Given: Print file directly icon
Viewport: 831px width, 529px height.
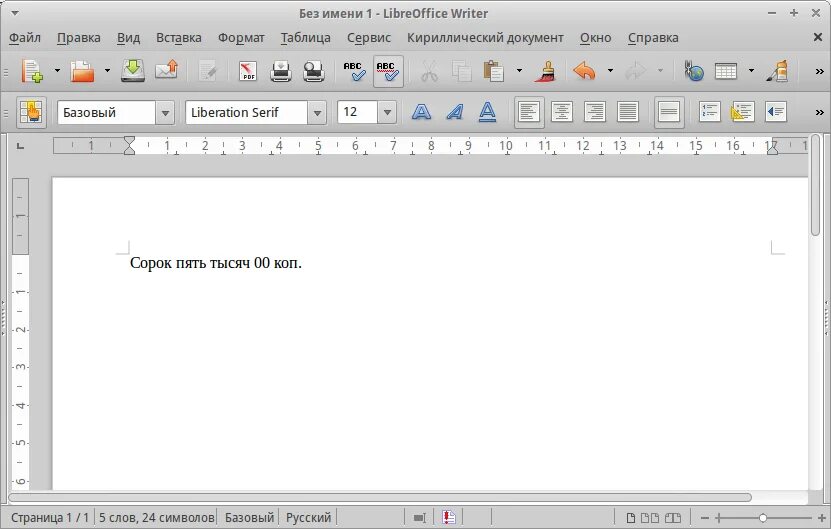Looking at the screenshot, I should coord(280,70).
